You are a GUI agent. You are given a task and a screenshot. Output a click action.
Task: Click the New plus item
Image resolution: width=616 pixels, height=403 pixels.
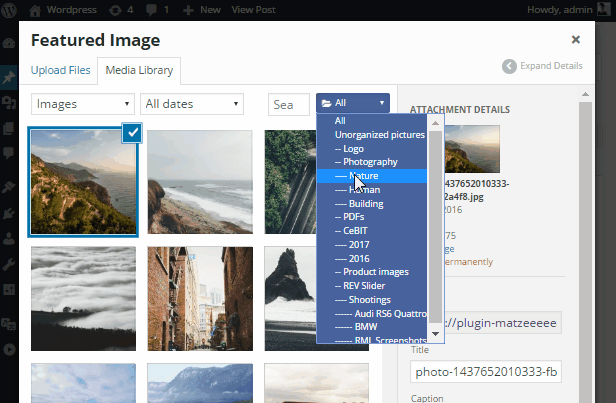point(202,10)
